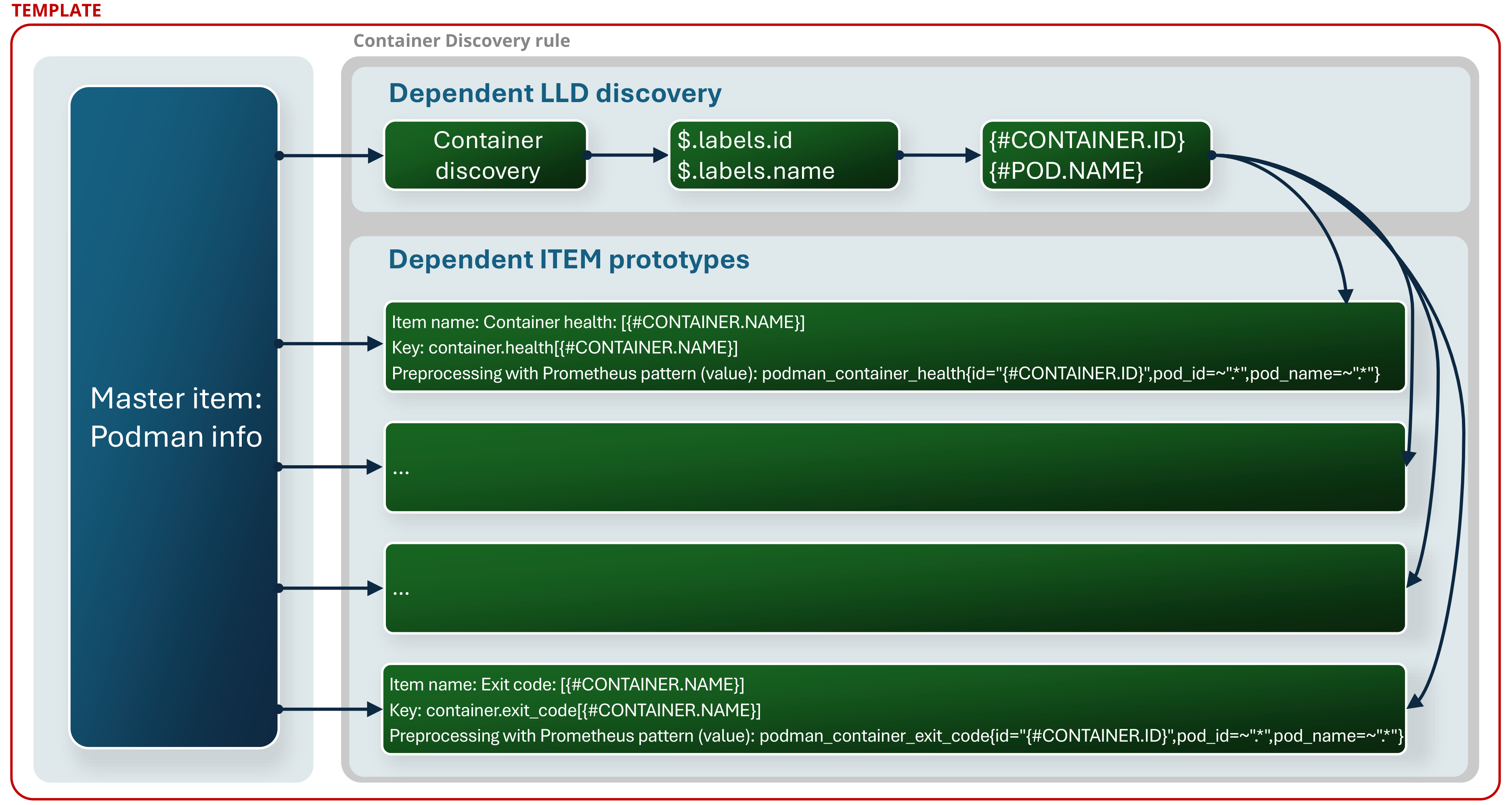Click the '{#CONTAINER.ID}' macro text
The image size is (1512, 805).
click(x=1087, y=140)
